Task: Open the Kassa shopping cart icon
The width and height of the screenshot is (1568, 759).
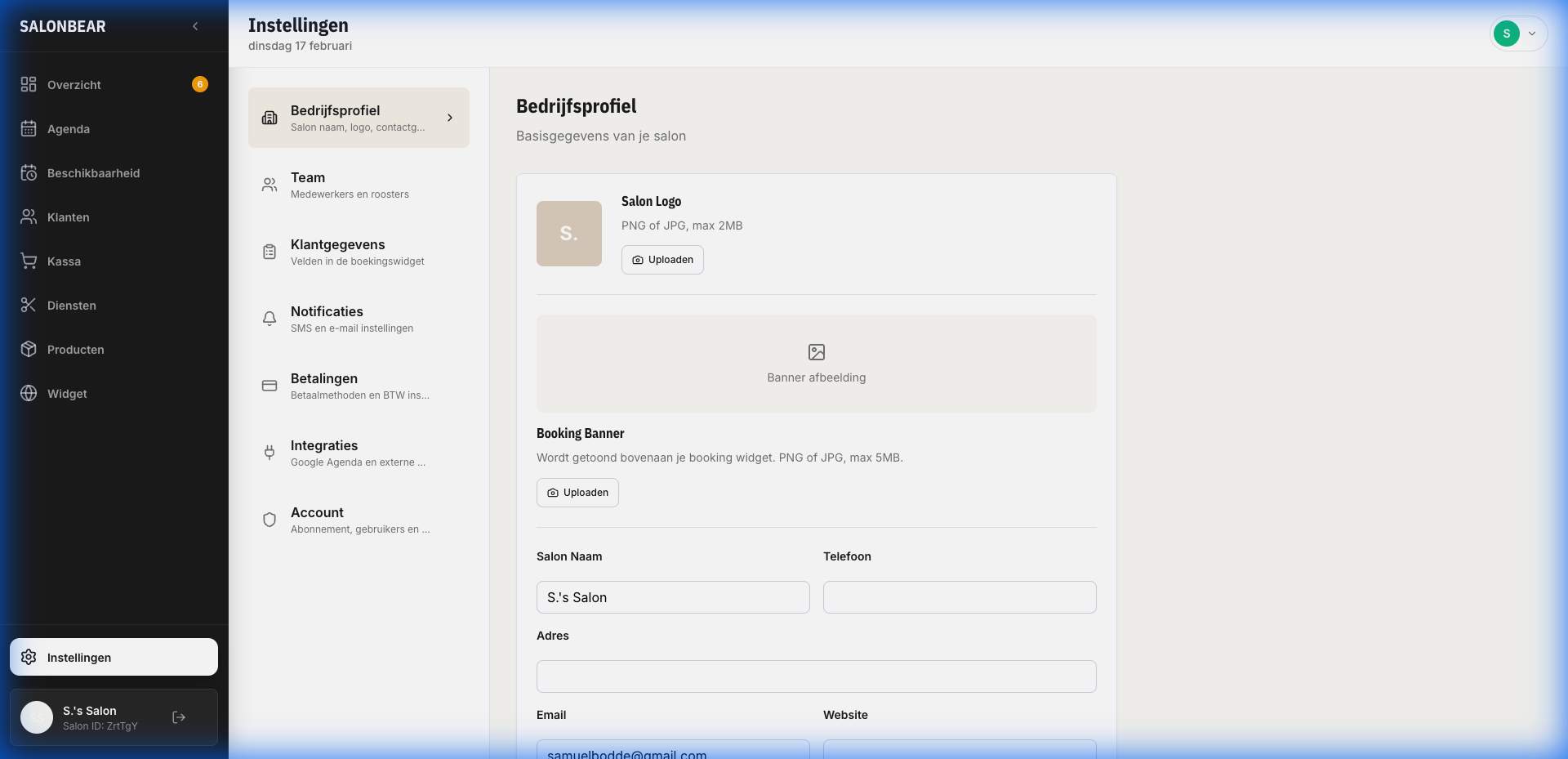Action: click(29, 261)
